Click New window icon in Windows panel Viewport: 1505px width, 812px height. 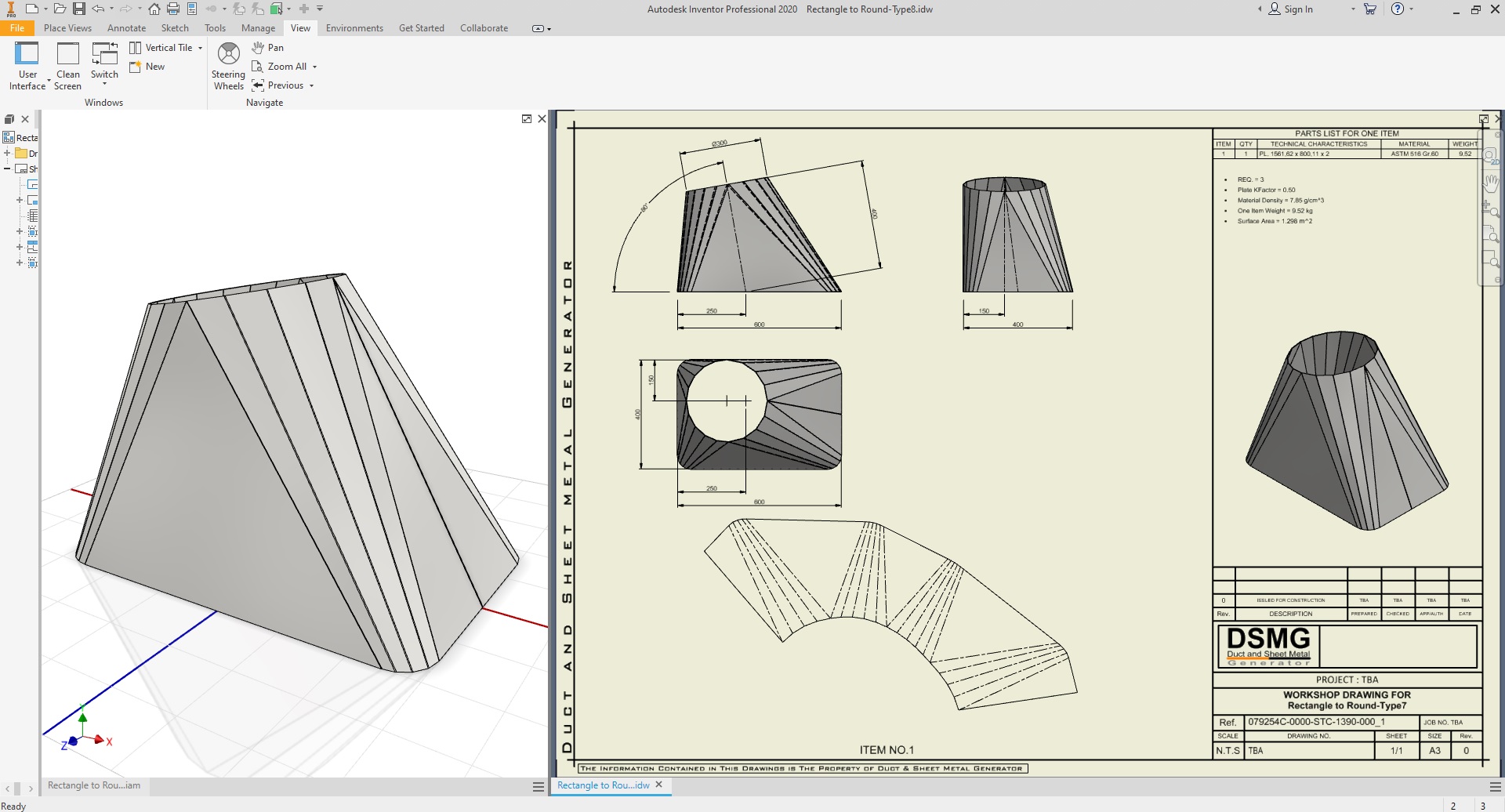pos(147,67)
